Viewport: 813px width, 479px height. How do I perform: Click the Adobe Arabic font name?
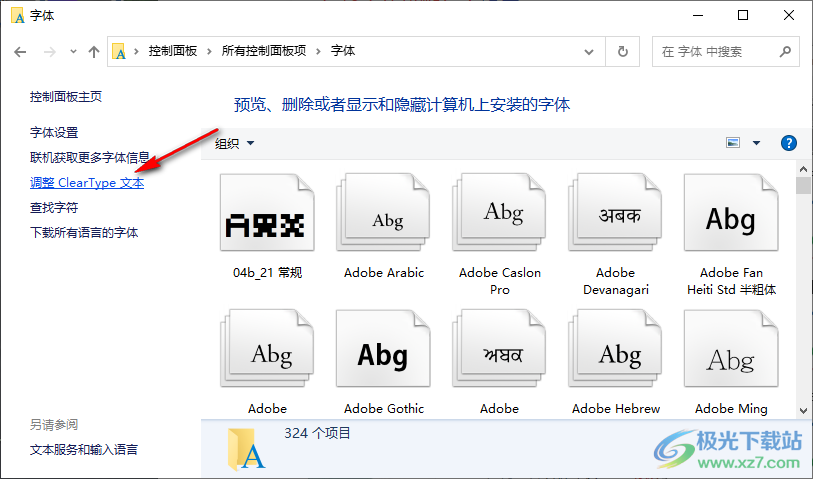pos(384,273)
